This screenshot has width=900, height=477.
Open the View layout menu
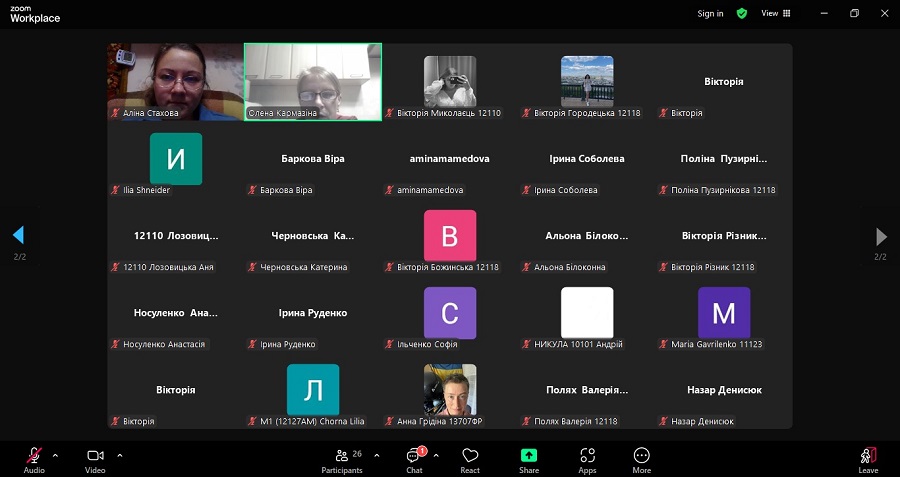[776, 13]
